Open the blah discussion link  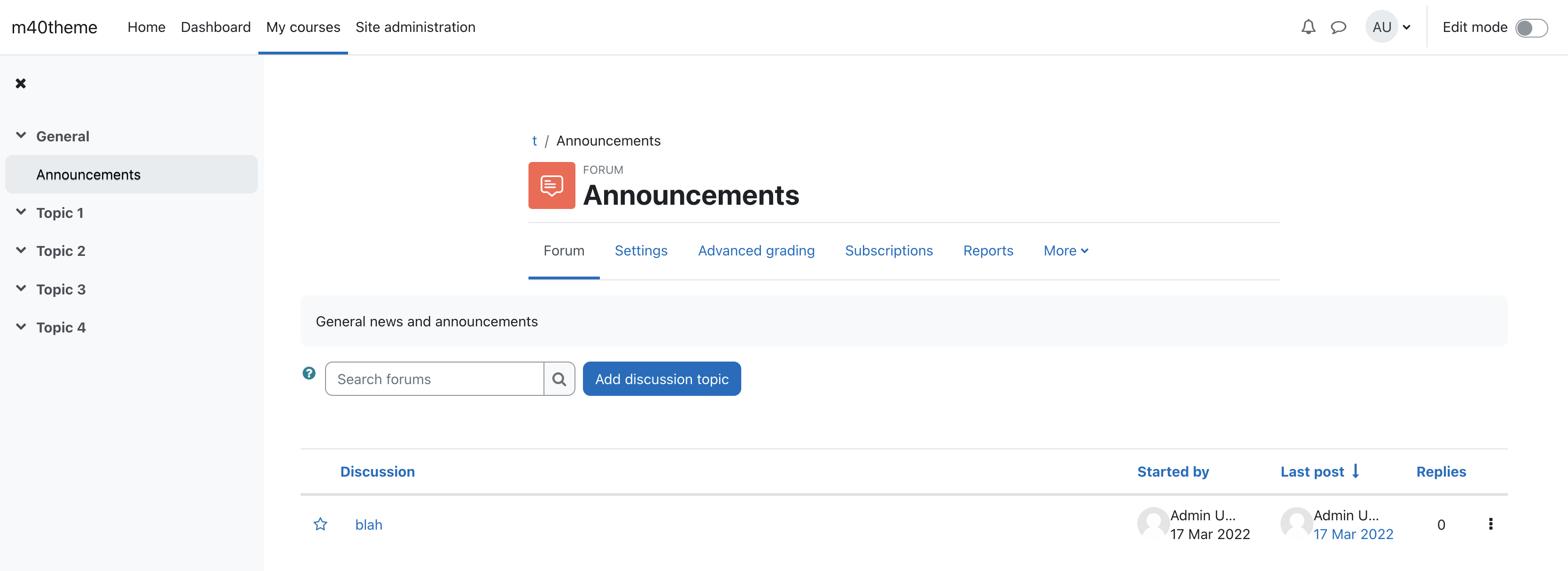369,525
